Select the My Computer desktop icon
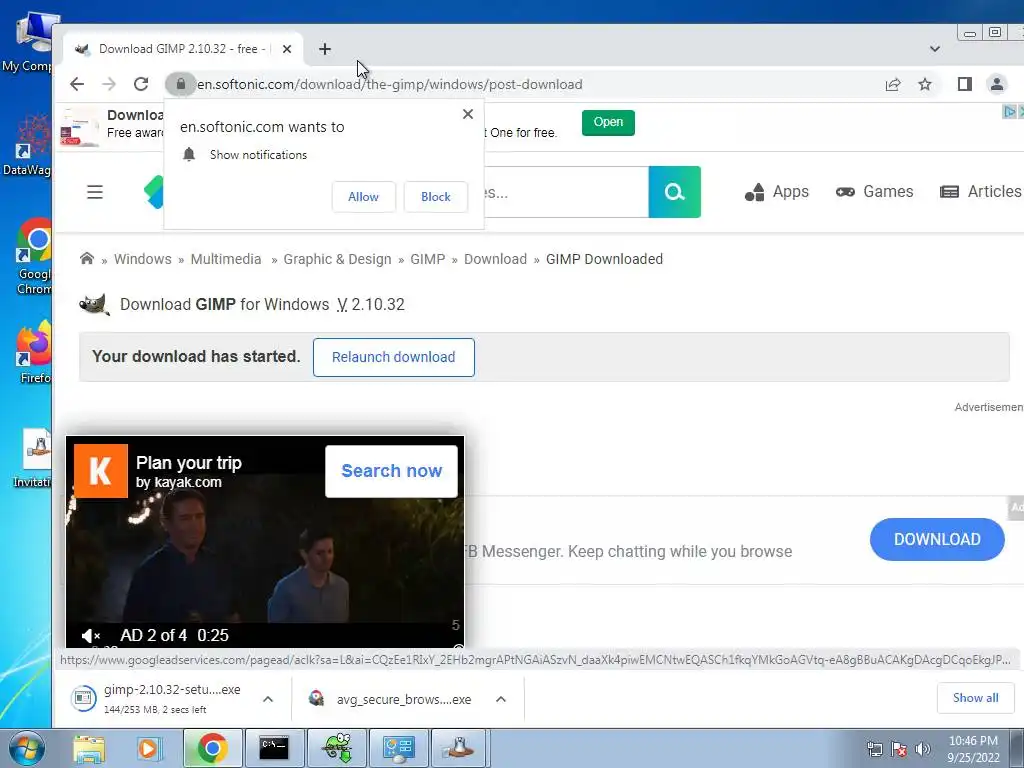Screen dimensions: 1024x768 (x=29, y=42)
